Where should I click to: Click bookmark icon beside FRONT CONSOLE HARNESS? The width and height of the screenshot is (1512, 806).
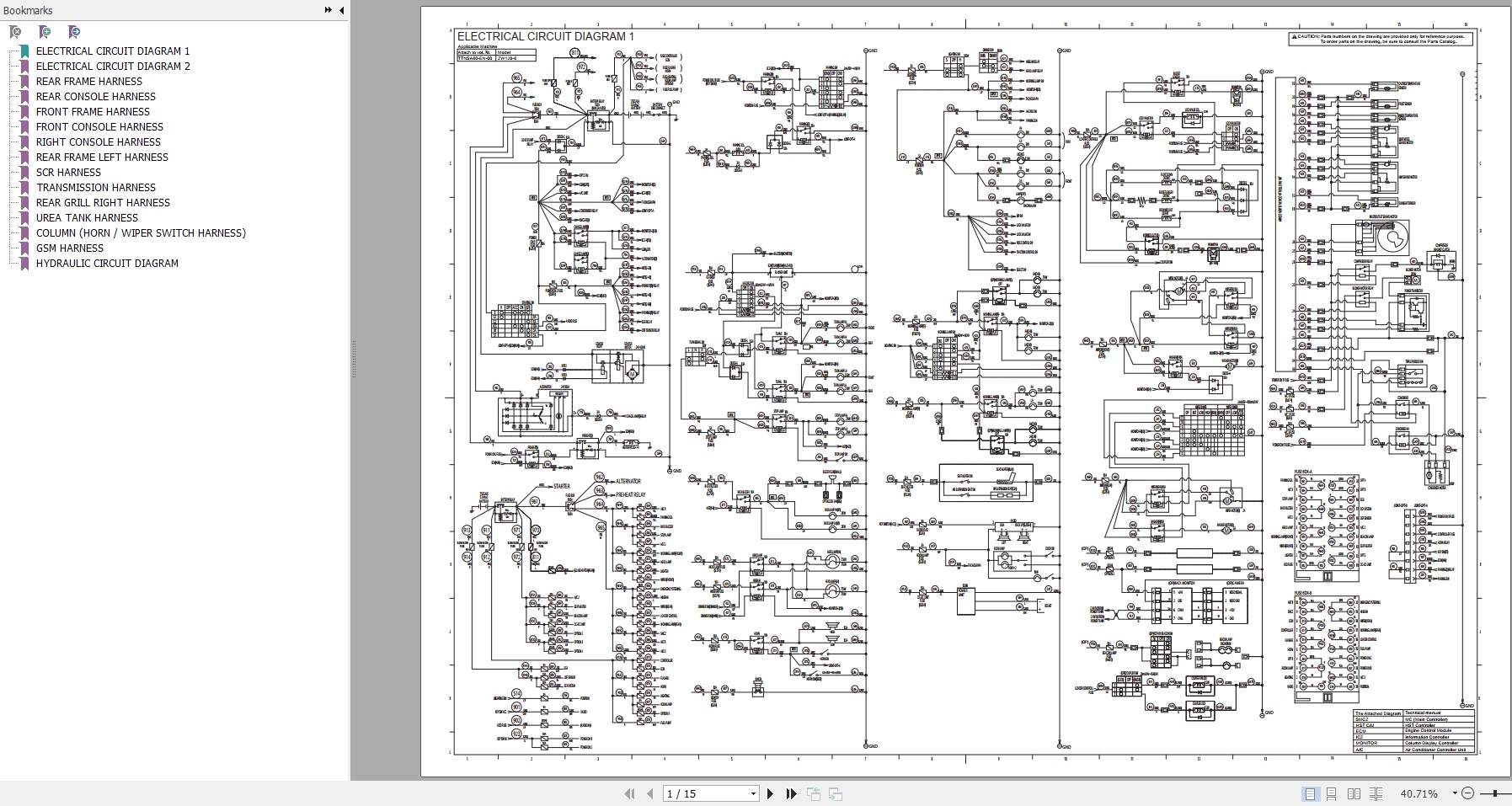pos(24,127)
